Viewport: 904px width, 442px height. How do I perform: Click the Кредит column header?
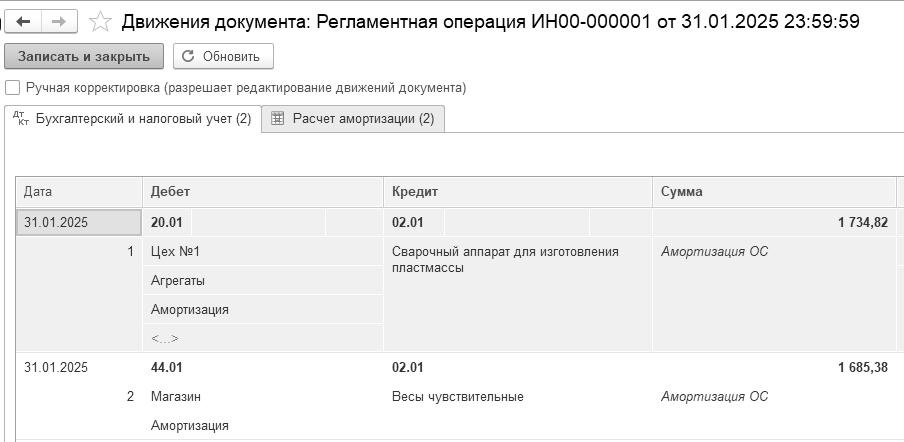point(518,192)
